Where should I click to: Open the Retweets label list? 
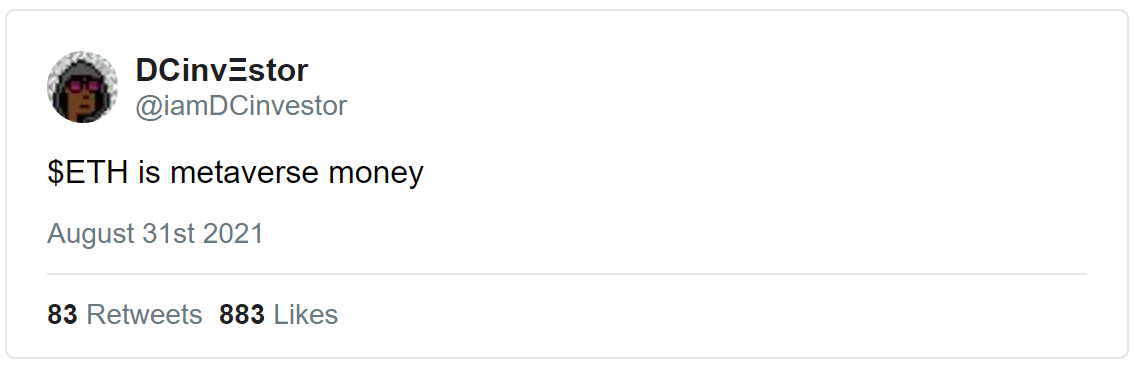coord(144,315)
